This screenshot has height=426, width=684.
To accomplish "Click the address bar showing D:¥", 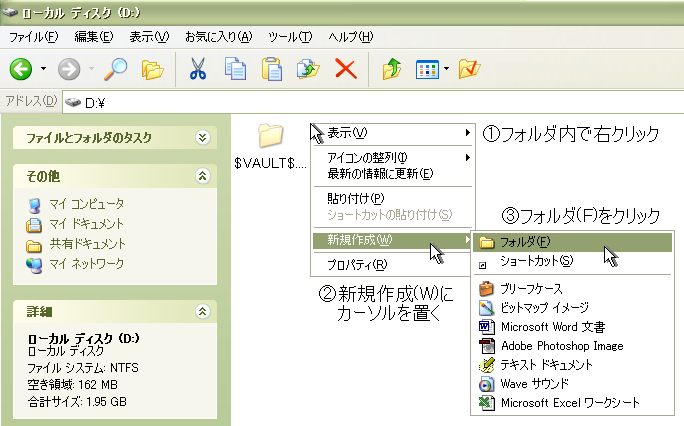I will pyautogui.click(x=370, y=102).
